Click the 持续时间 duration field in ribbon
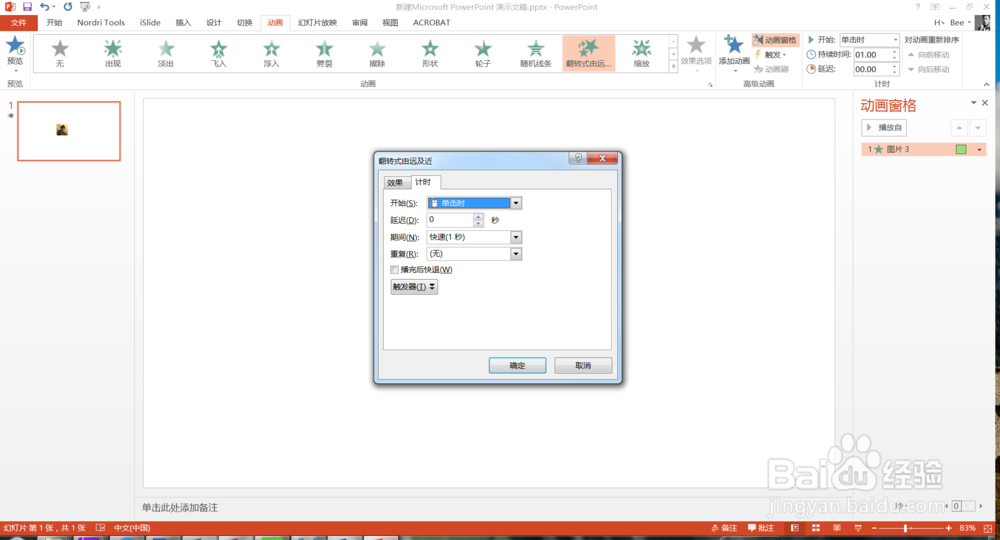Image resolution: width=1000 pixels, height=540 pixels. point(873,55)
